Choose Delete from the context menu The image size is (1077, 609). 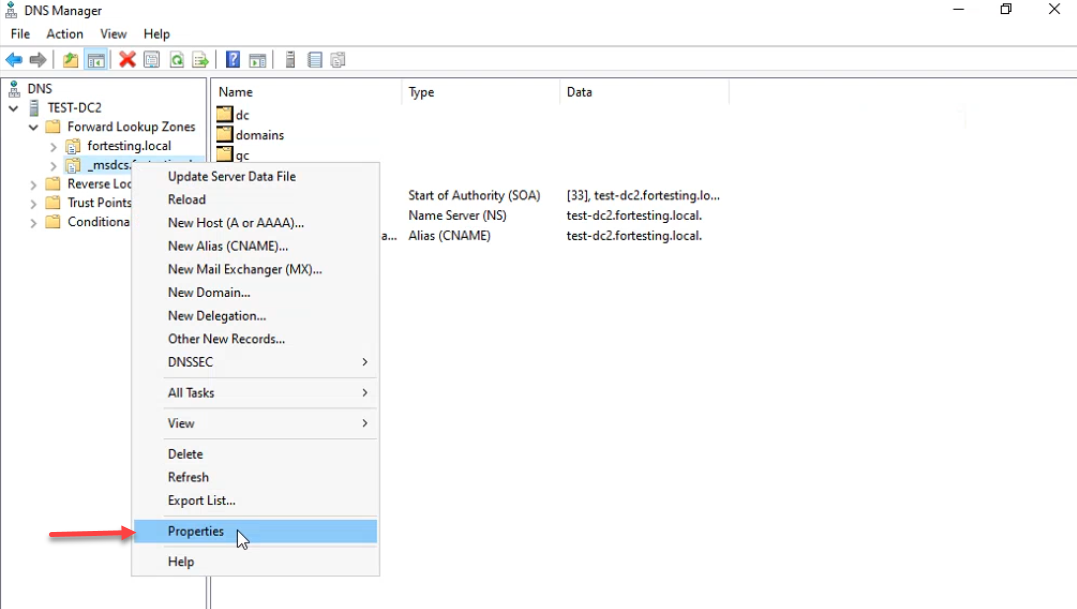(x=256, y=455)
